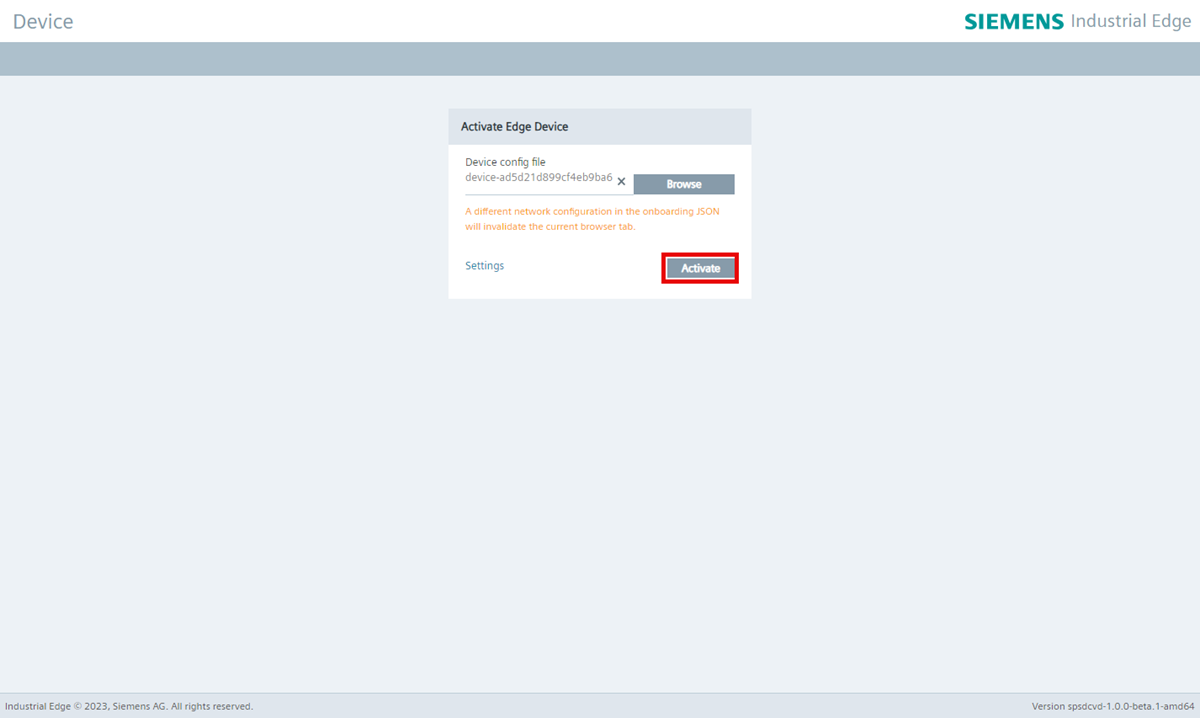Click the word "JSON" in the warning
1200x718 pixels.
[x=706, y=212]
